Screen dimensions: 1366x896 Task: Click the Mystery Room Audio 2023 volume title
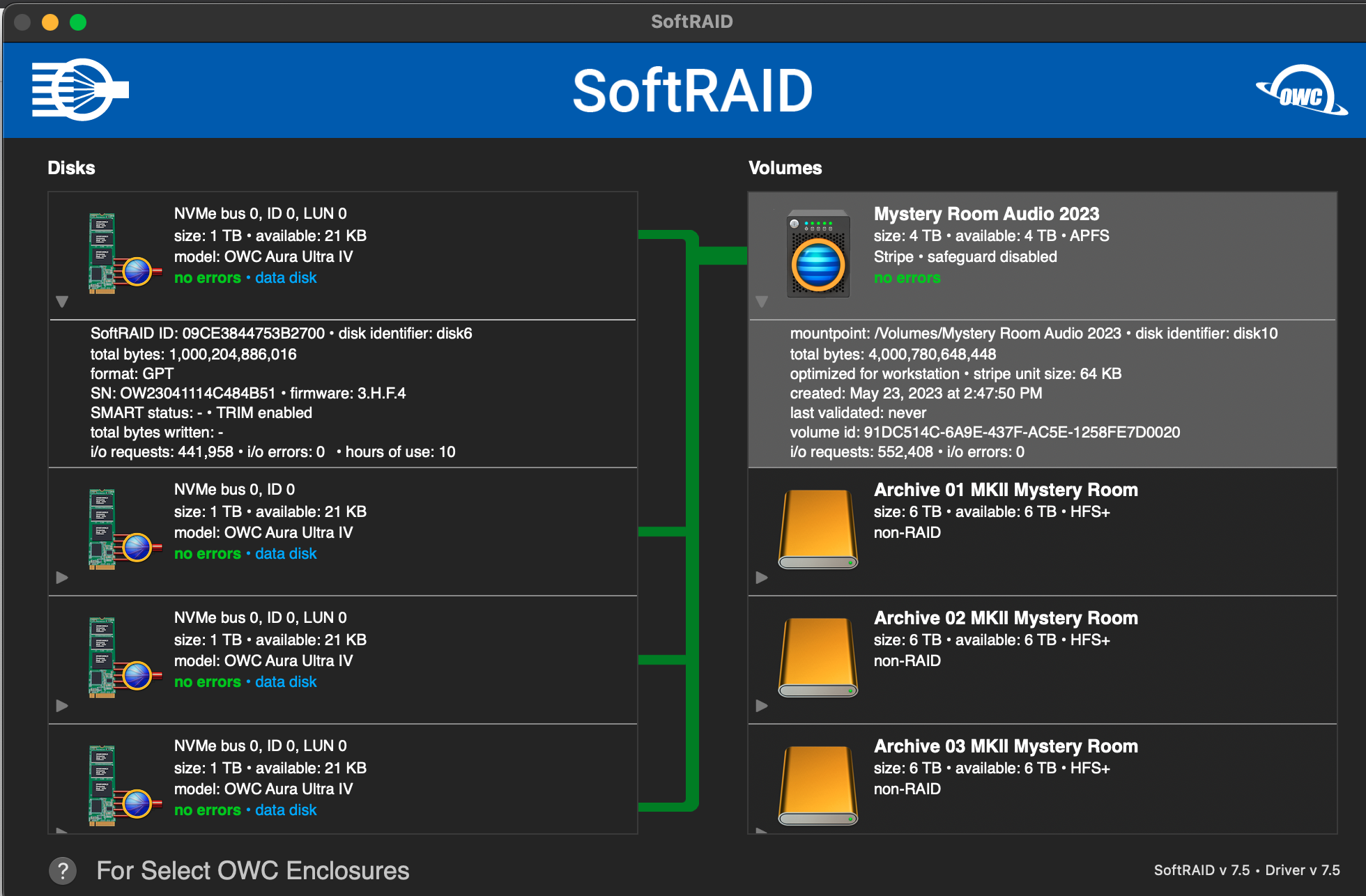(986, 214)
